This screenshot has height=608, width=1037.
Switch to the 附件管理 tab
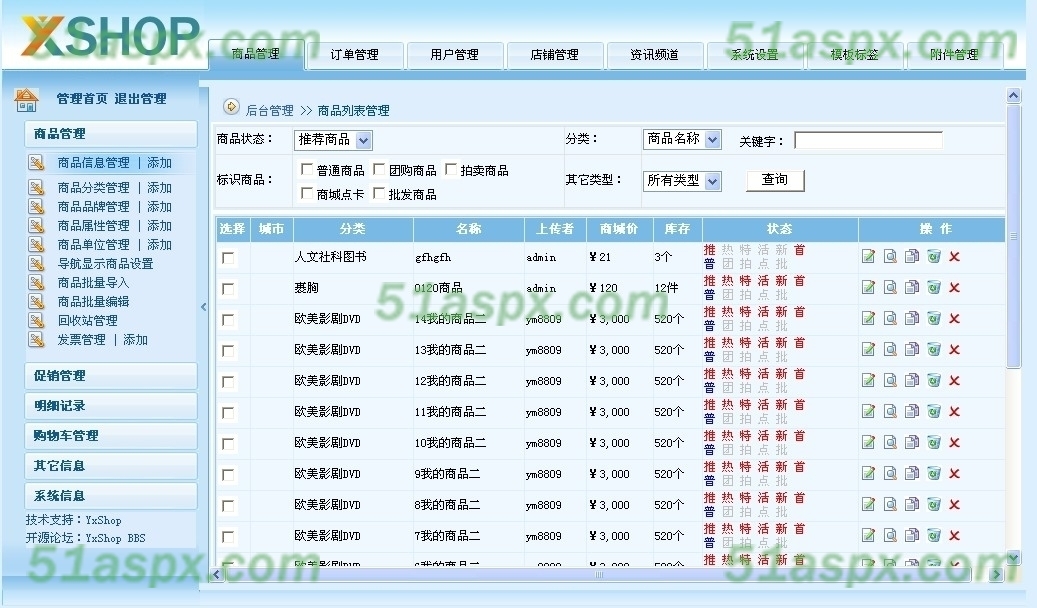coord(954,55)
